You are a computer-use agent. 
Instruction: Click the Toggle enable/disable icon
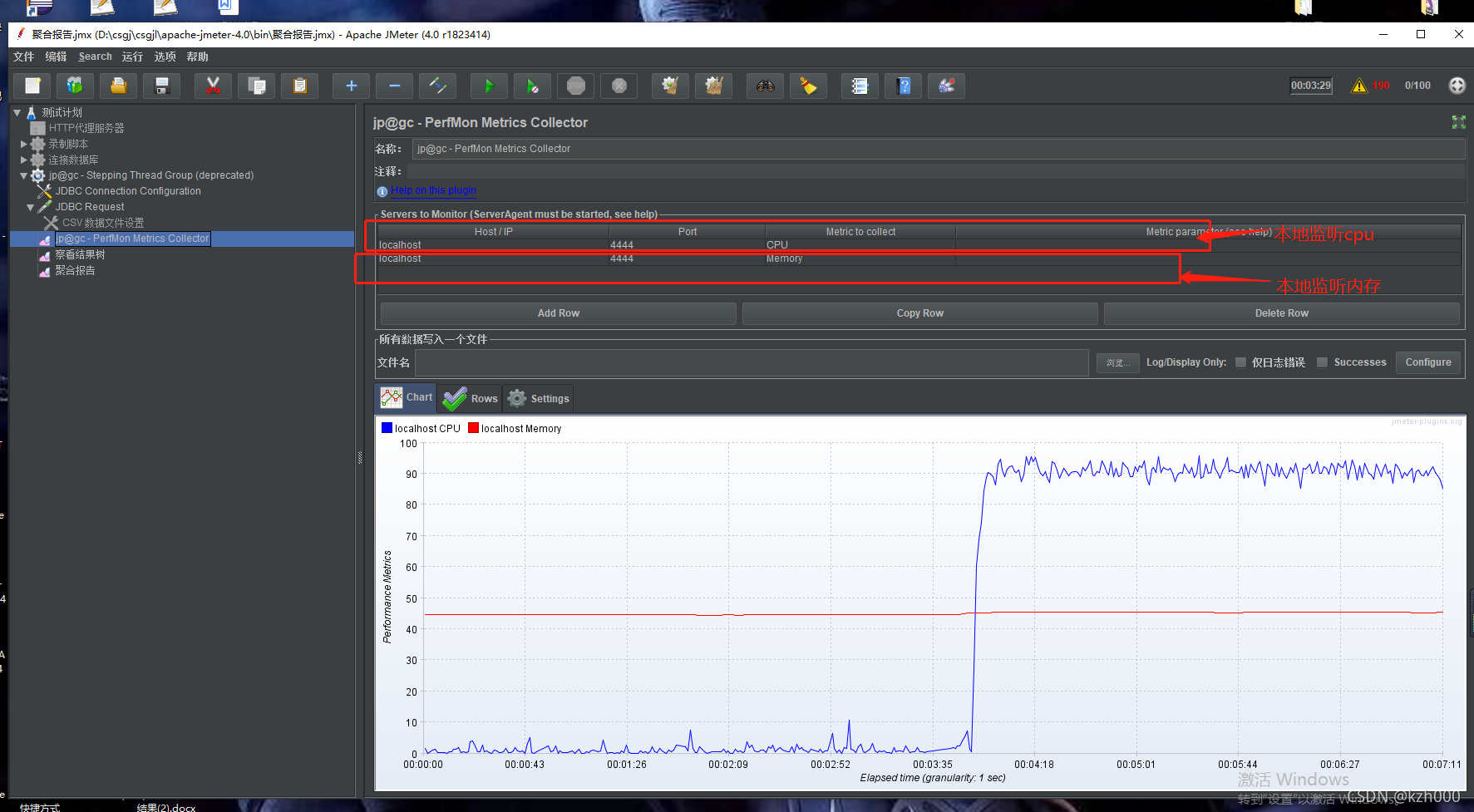[438, 86]
